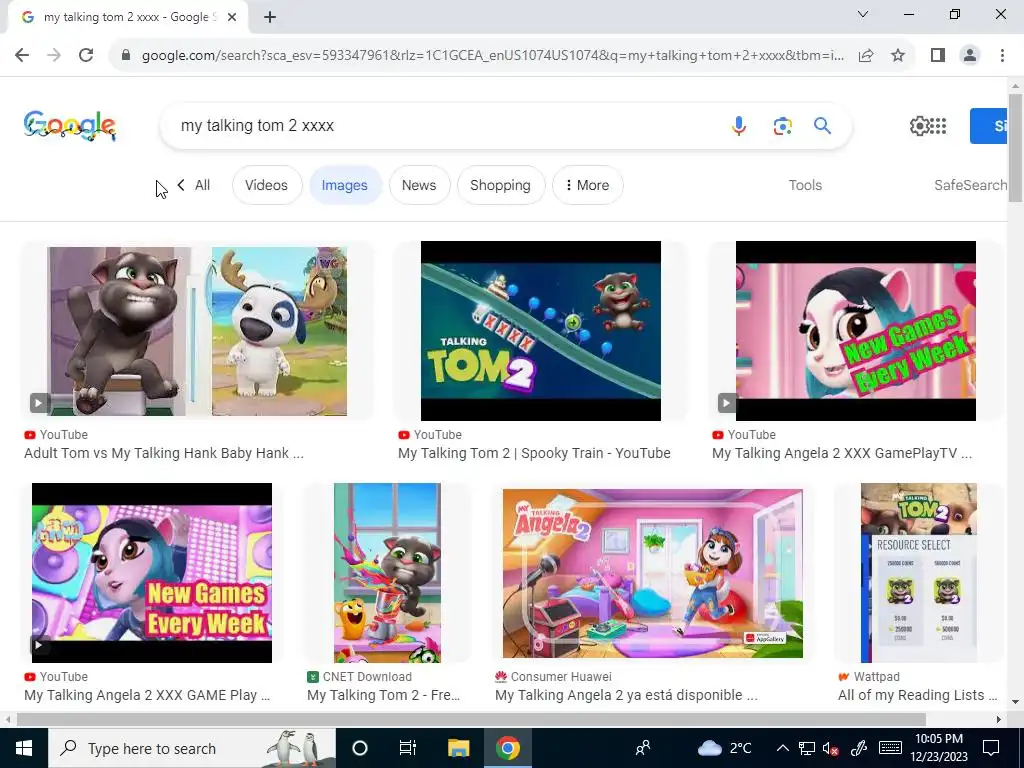1024x768 pixels.
Task: Open Google quick settings gear
Action: [x=919, y=125]
